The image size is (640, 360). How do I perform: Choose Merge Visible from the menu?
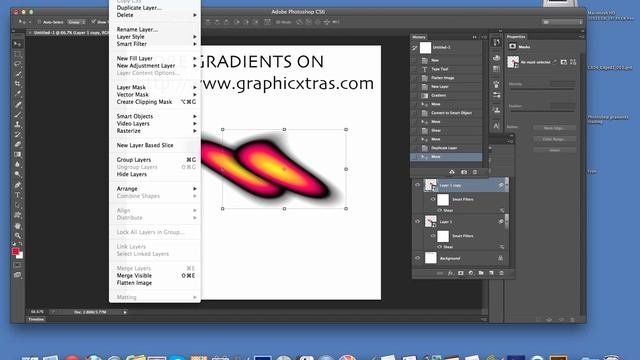point(155,276)
